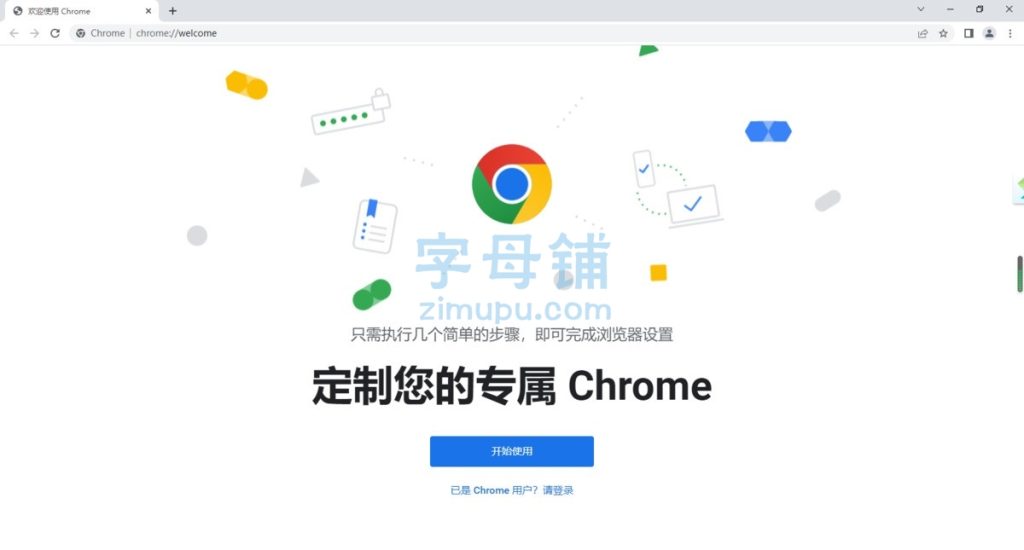Viewport: 1024px width, 550px height.
Task: Open the profile avatar icon
Action: [989, 33]
